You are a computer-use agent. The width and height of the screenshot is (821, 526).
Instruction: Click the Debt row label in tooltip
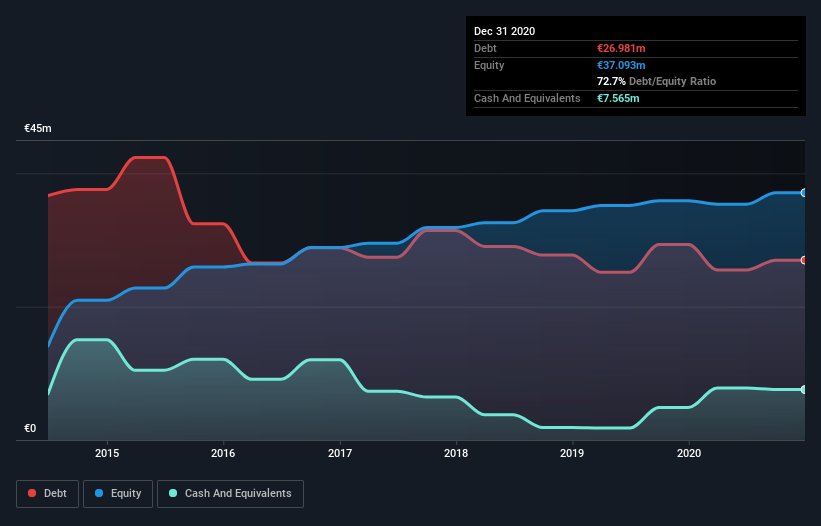tap(485, 48)
